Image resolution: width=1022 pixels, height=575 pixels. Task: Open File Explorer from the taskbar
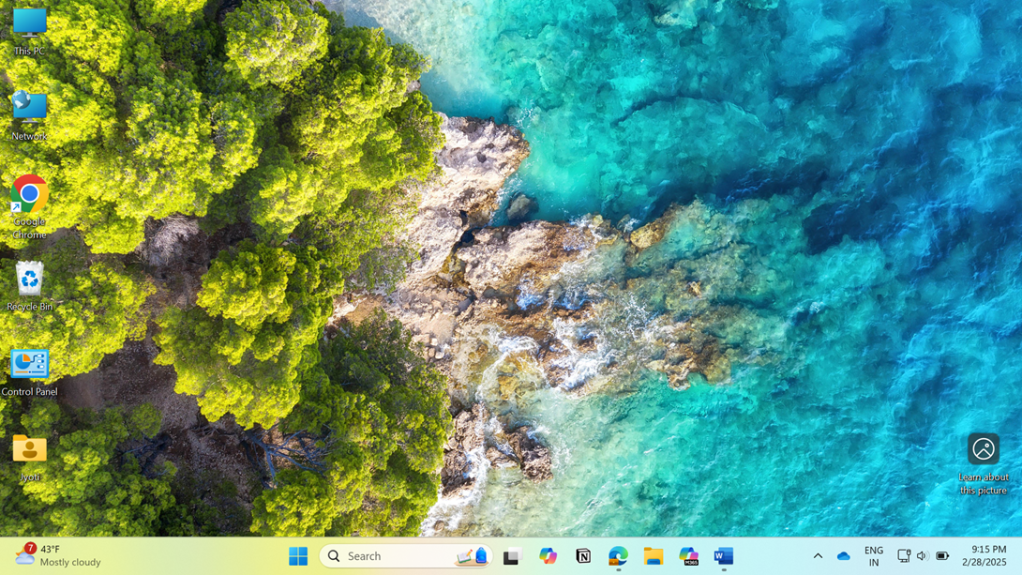[653, 556]
